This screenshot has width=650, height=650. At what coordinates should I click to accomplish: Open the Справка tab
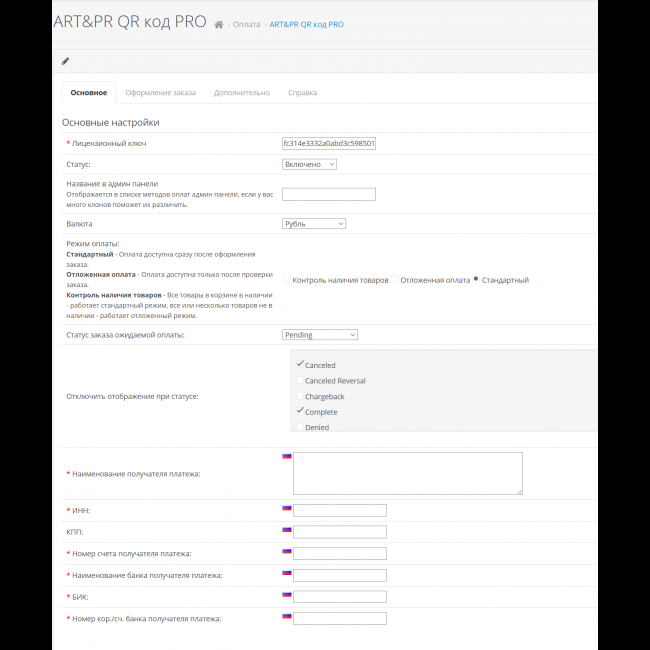pos(302,93)
